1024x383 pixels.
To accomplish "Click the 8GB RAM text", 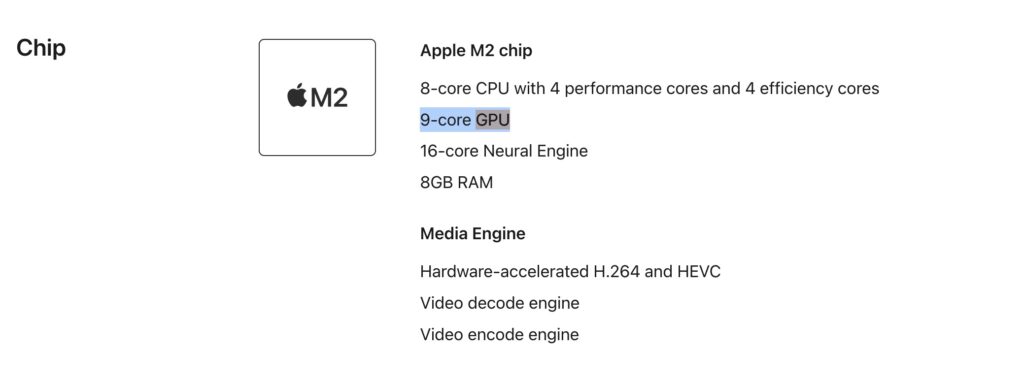I will point(456,182).
